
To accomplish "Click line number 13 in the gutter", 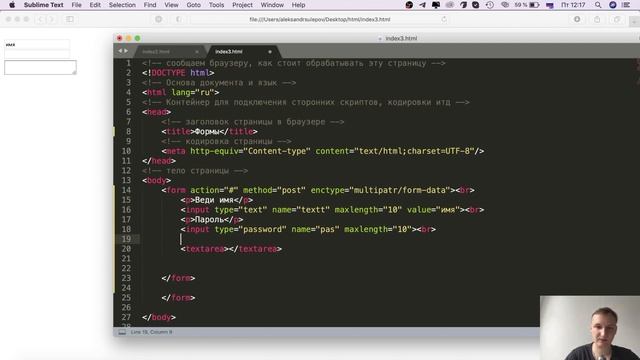I will [x=126, y=180].
